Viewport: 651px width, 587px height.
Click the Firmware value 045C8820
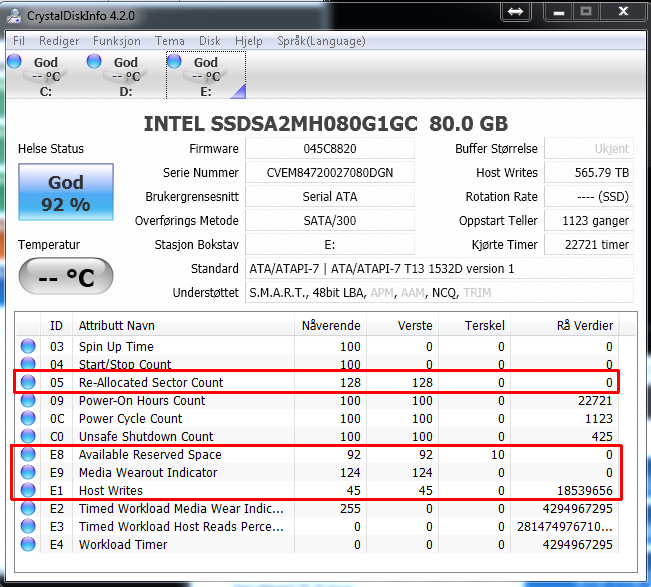[330, 149]
